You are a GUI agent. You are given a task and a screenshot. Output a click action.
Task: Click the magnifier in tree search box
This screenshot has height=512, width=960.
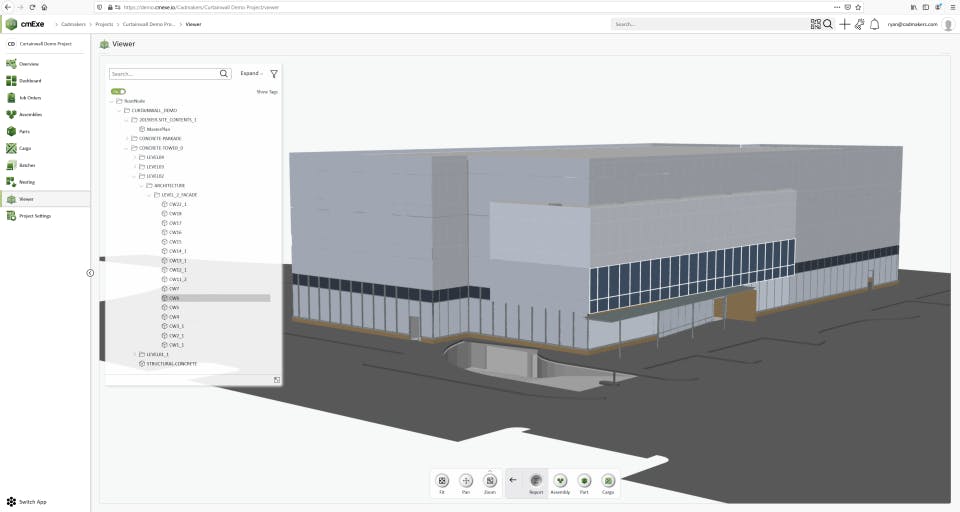pos(223,73)
